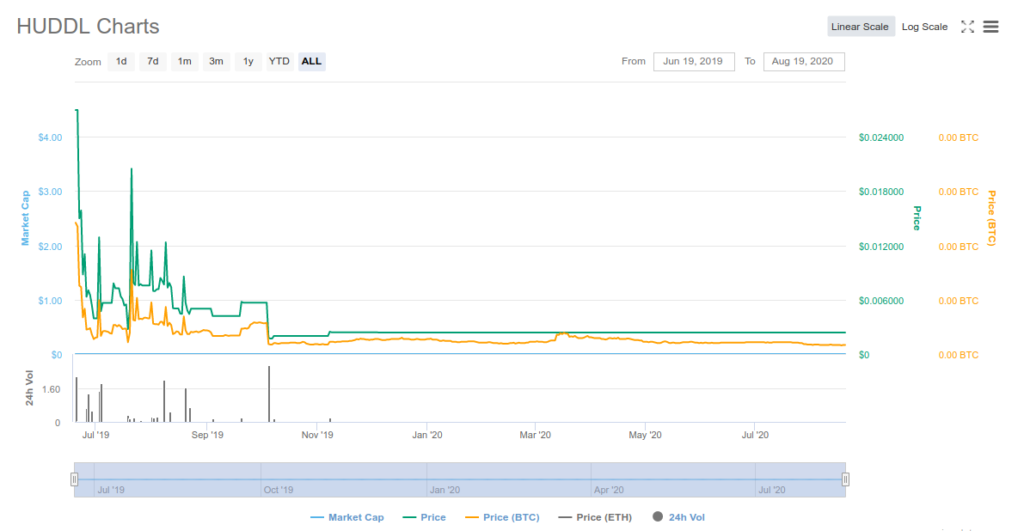Click the $0.024000 price axis label
The width and height of the screenshot is (1024, 531).
pyautogui.click(x=881, y=137)
